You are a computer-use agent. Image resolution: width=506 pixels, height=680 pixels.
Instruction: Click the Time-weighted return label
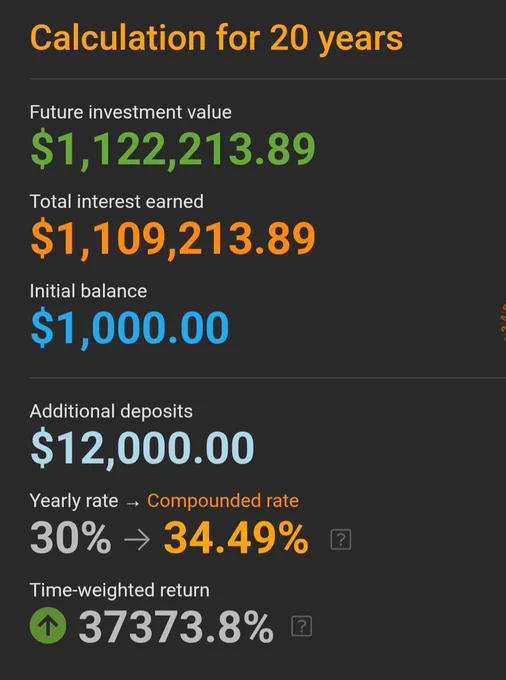point(120,591)
